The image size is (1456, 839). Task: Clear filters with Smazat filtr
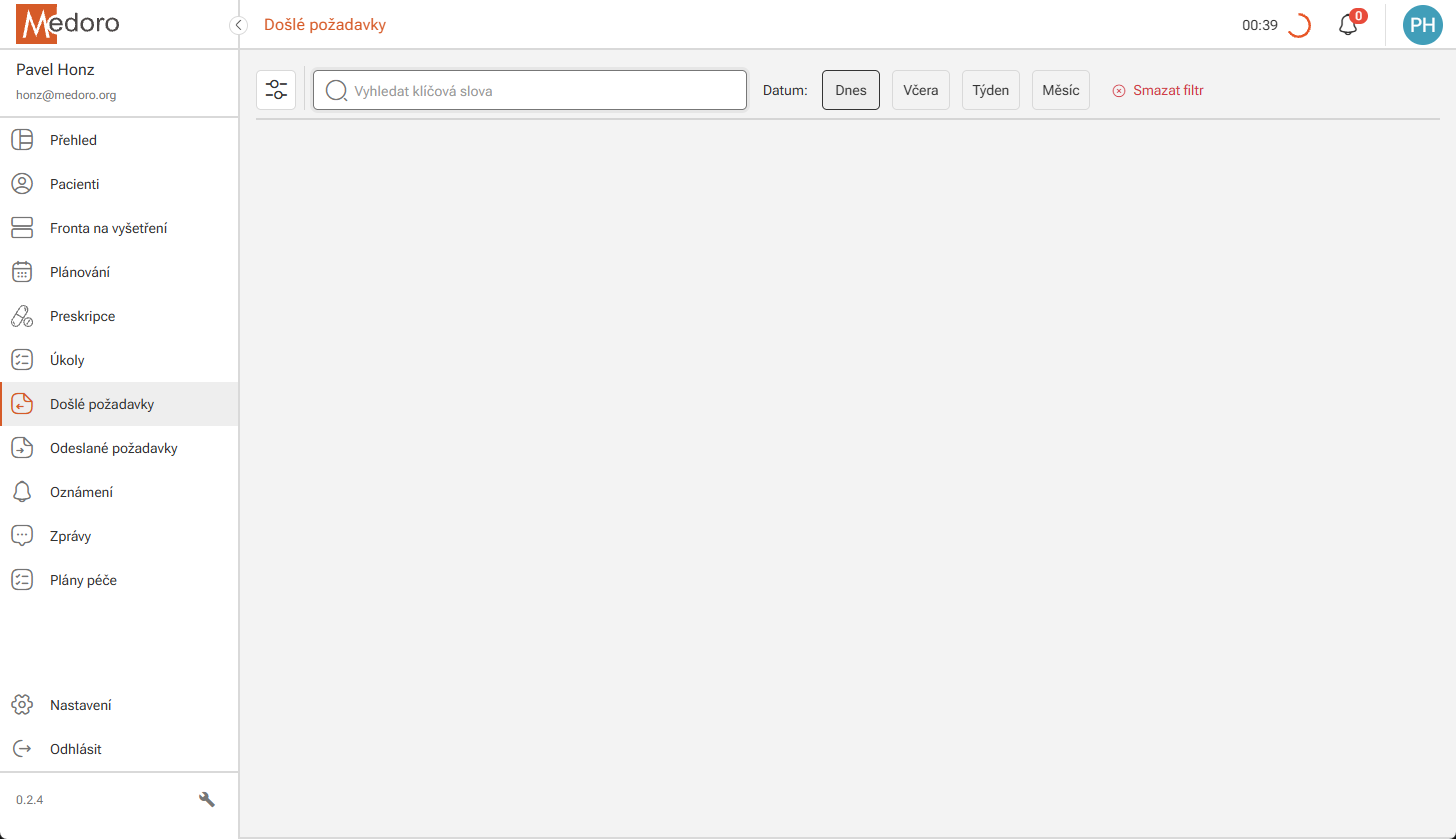1158,90
